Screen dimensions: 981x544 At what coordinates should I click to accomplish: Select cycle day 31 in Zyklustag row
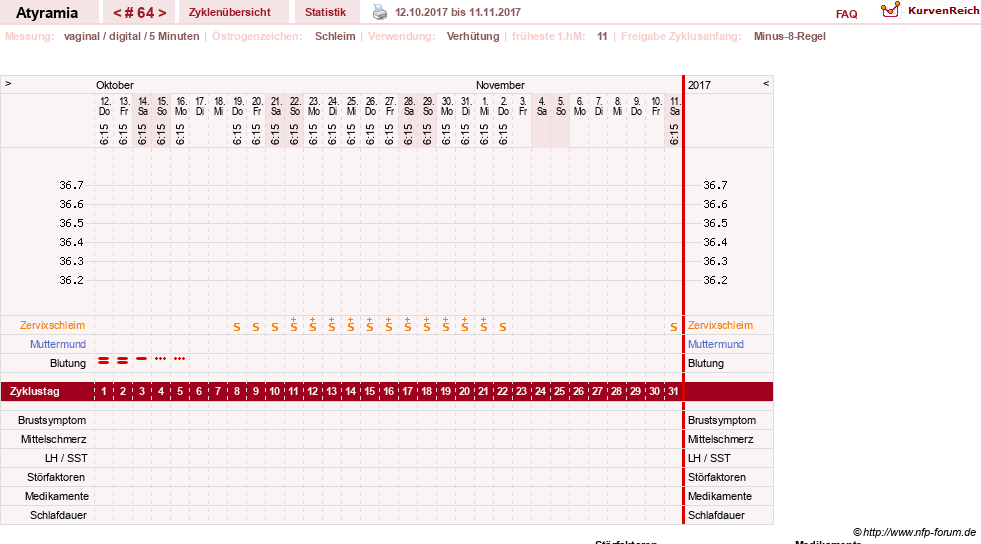click(x=673, y=391)
